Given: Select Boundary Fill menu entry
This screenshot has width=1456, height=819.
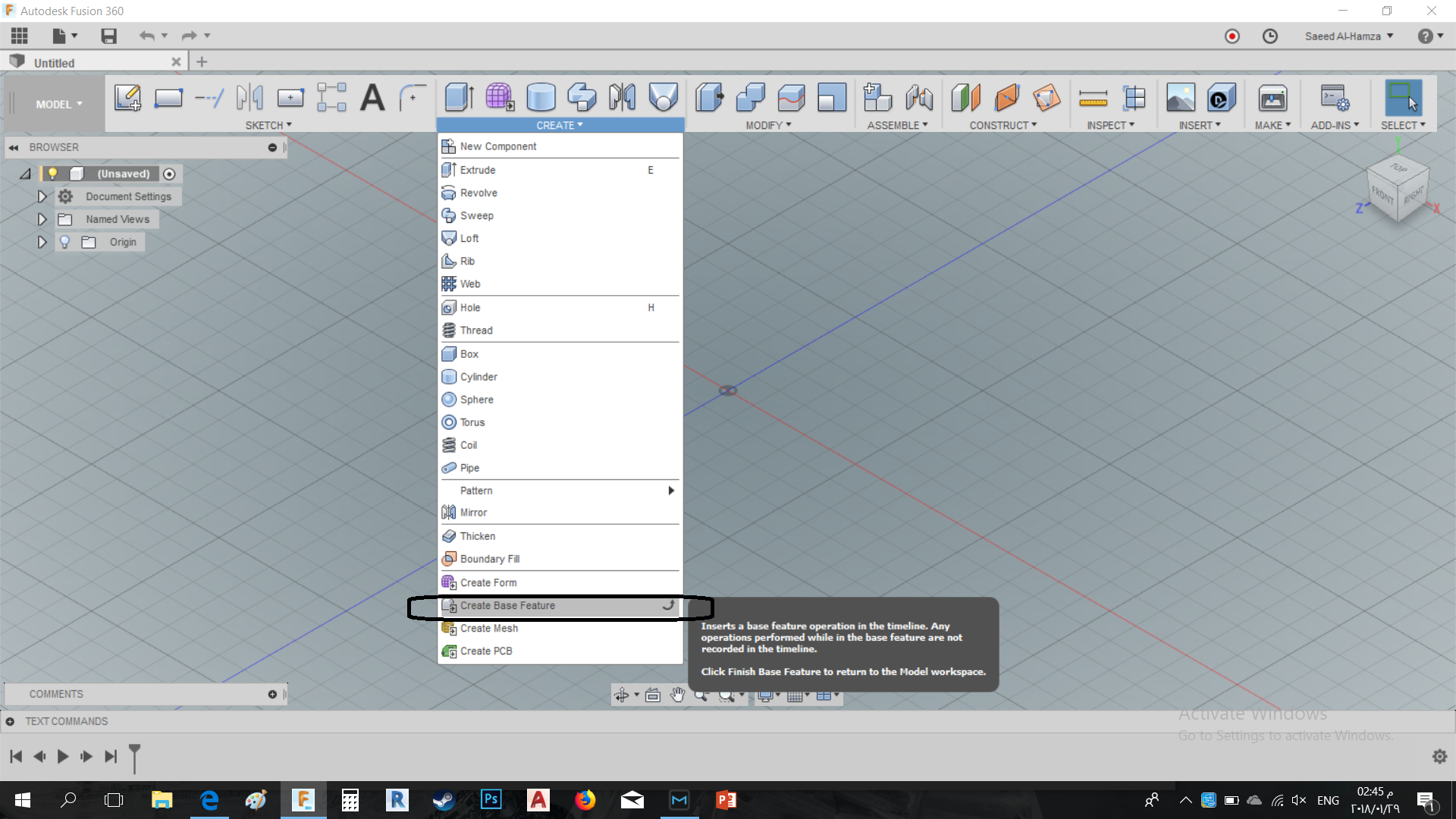Looking at the screenshot, I should tap(560, 559).
